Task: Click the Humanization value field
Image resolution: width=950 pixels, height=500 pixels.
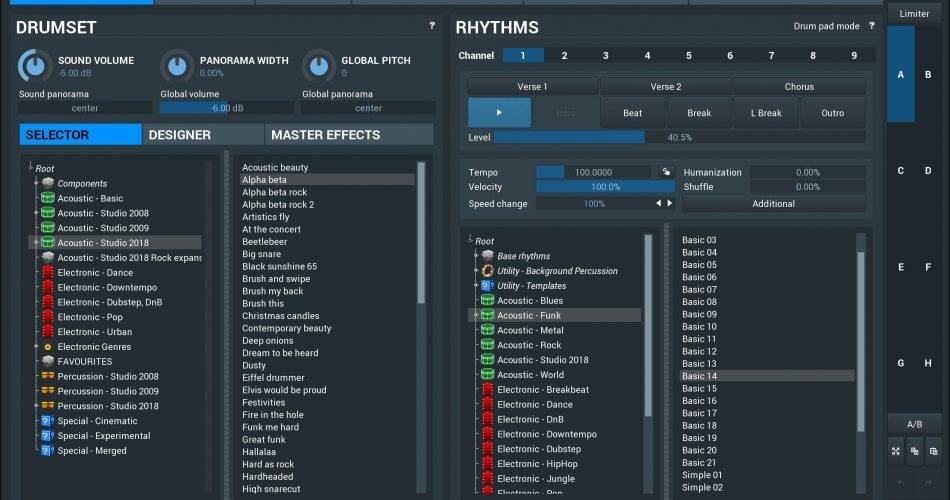Action: 808,172
